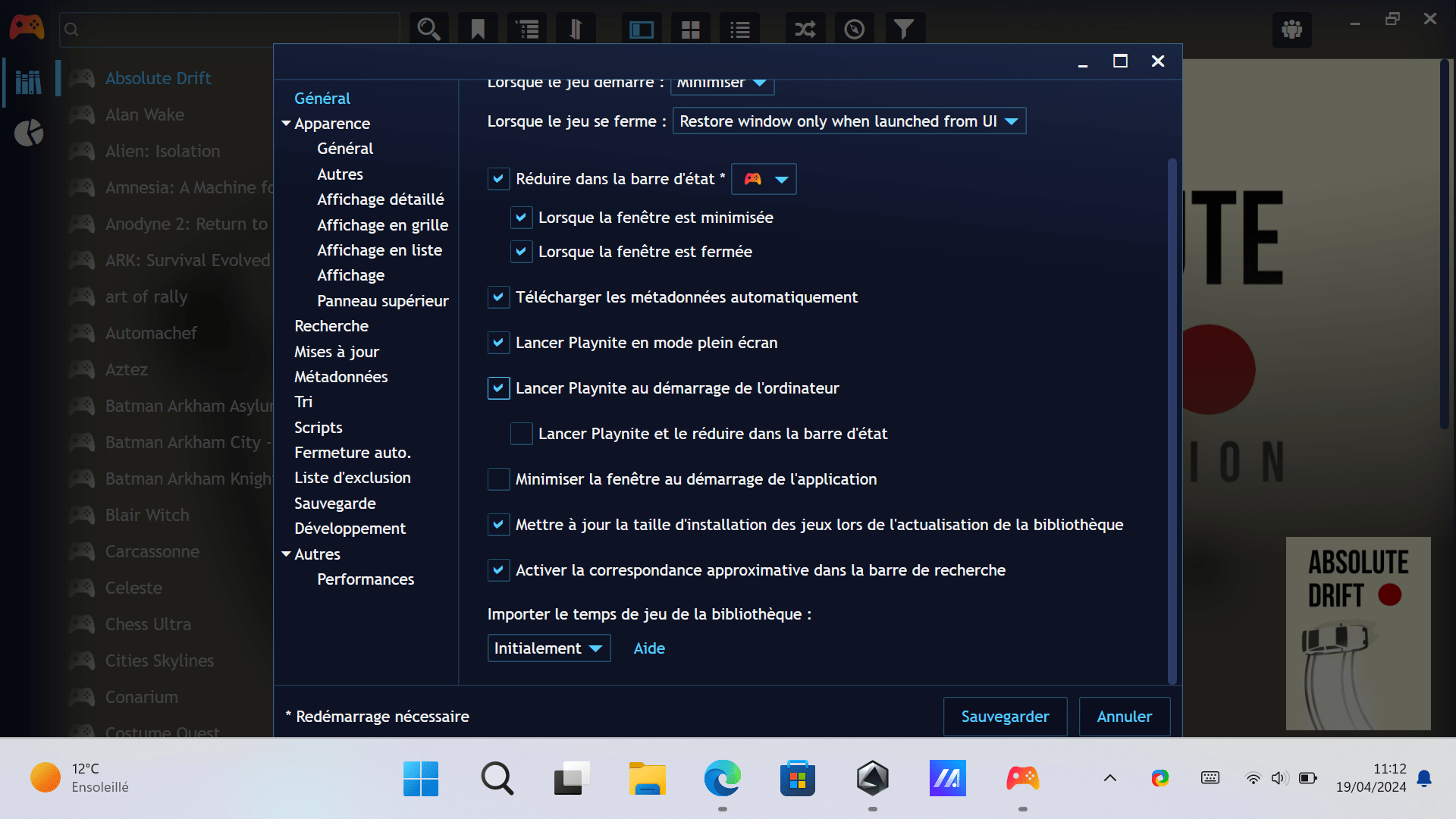Open the Aide link
The image size is (1456, 819).
point(649,648)
